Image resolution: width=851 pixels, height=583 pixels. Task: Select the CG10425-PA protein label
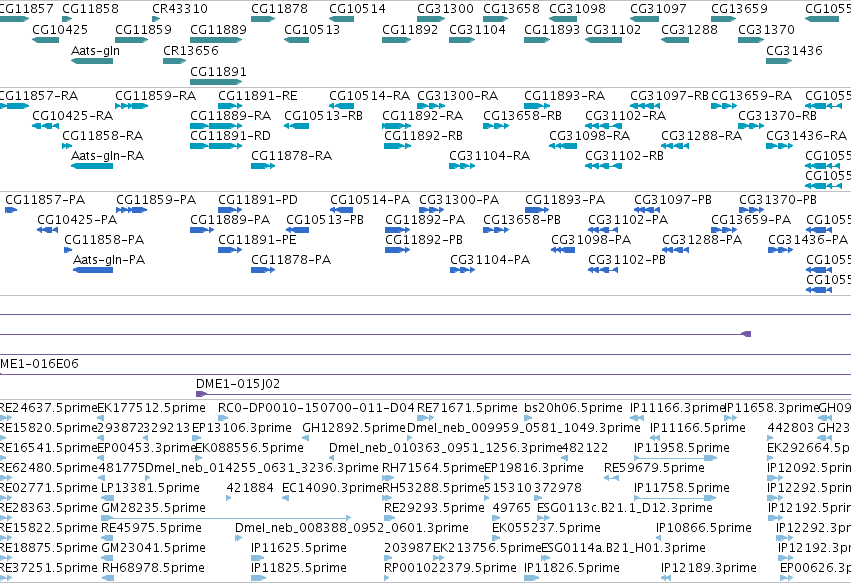tap(77, 220)
